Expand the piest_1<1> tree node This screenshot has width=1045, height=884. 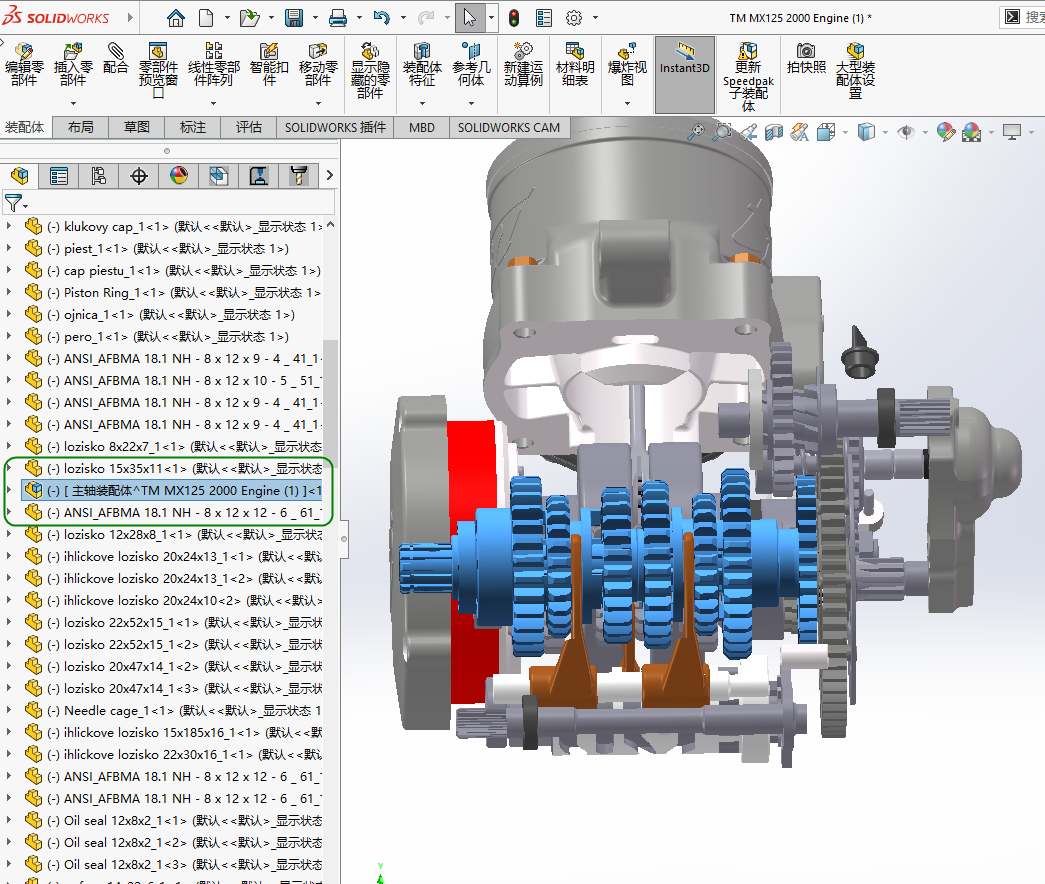pyautogui.click(x=9, y=249)
